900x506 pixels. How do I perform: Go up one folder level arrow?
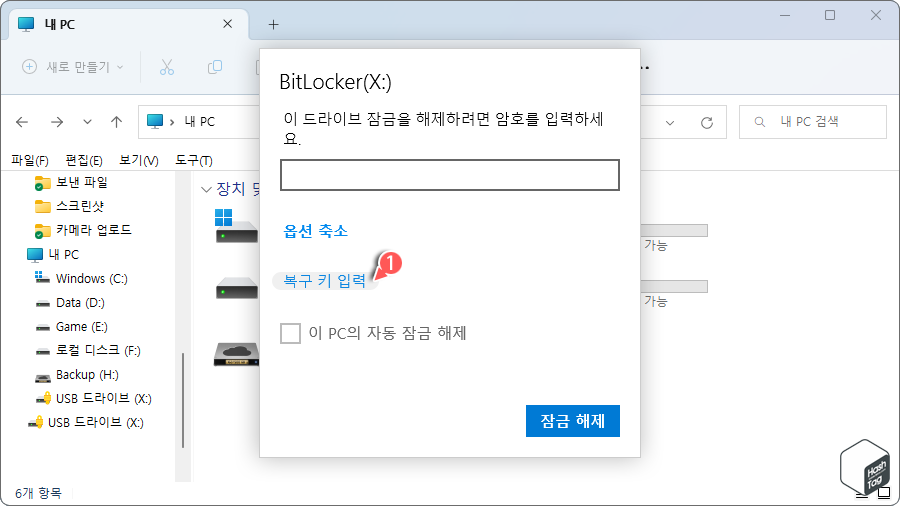click(x=117, y=122)
